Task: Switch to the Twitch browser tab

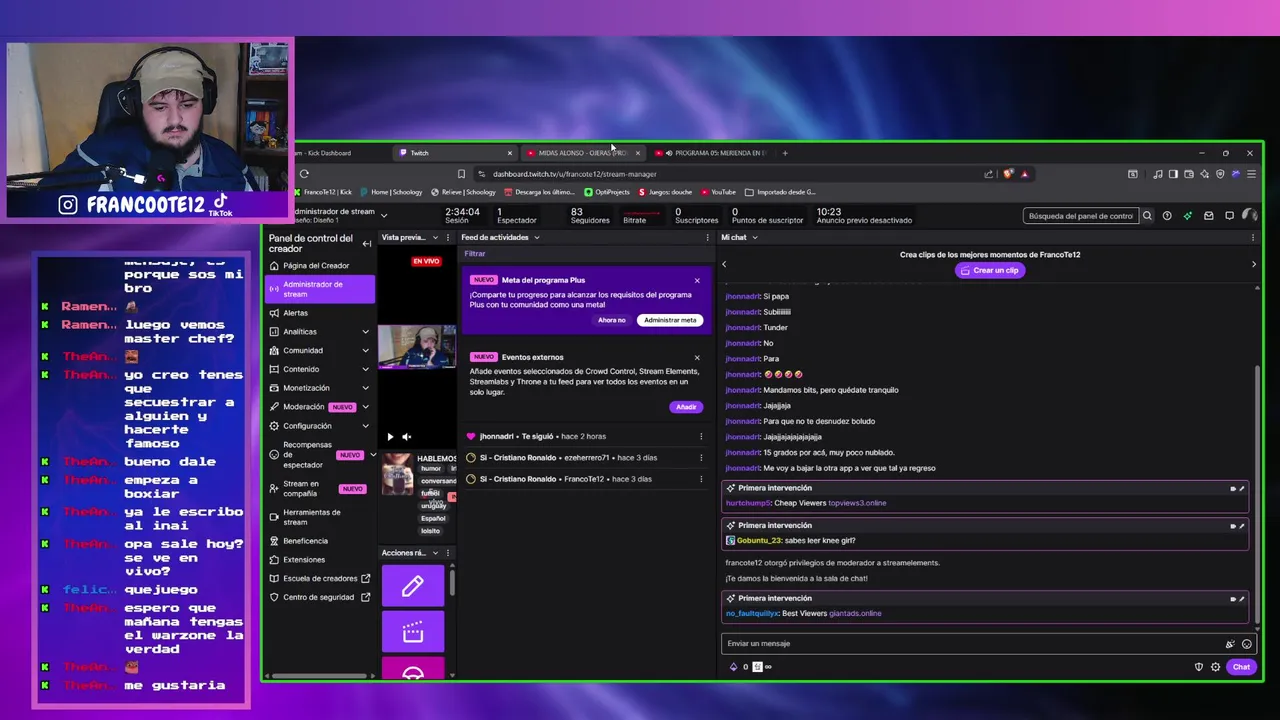Action: click(x=455, y=153)
